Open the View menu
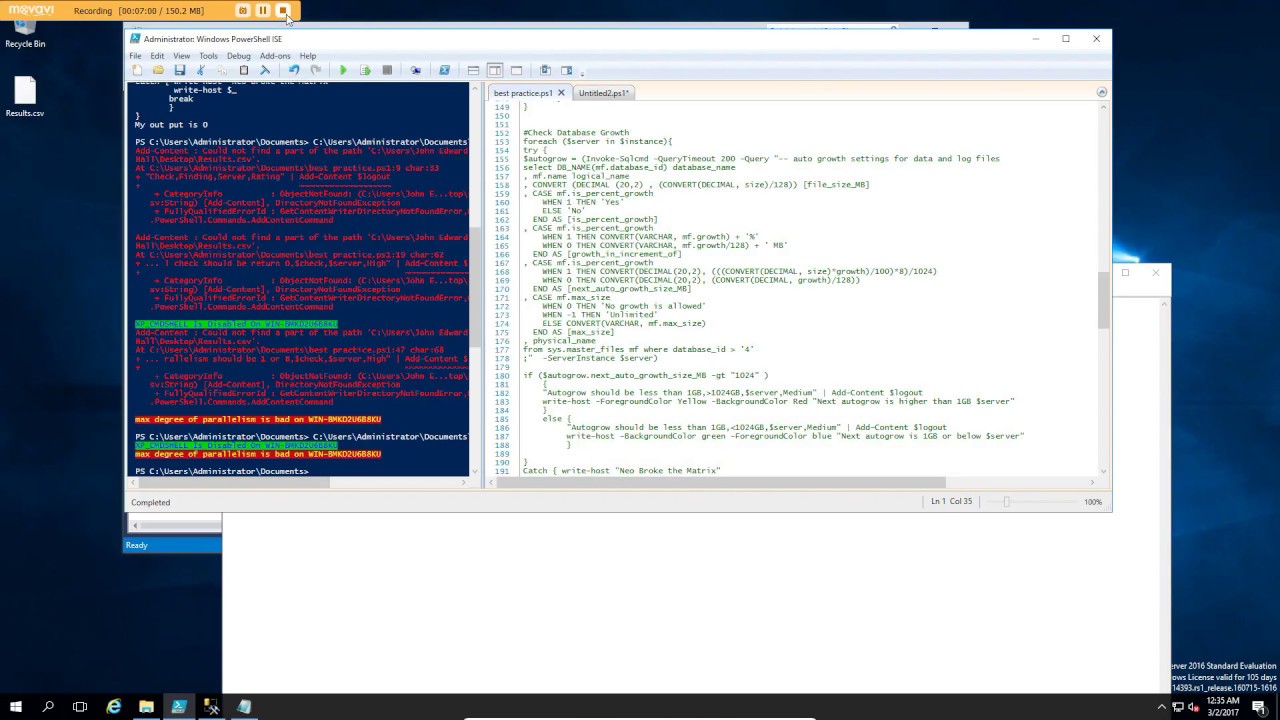1280x720 pixels. tap(181, 56)
